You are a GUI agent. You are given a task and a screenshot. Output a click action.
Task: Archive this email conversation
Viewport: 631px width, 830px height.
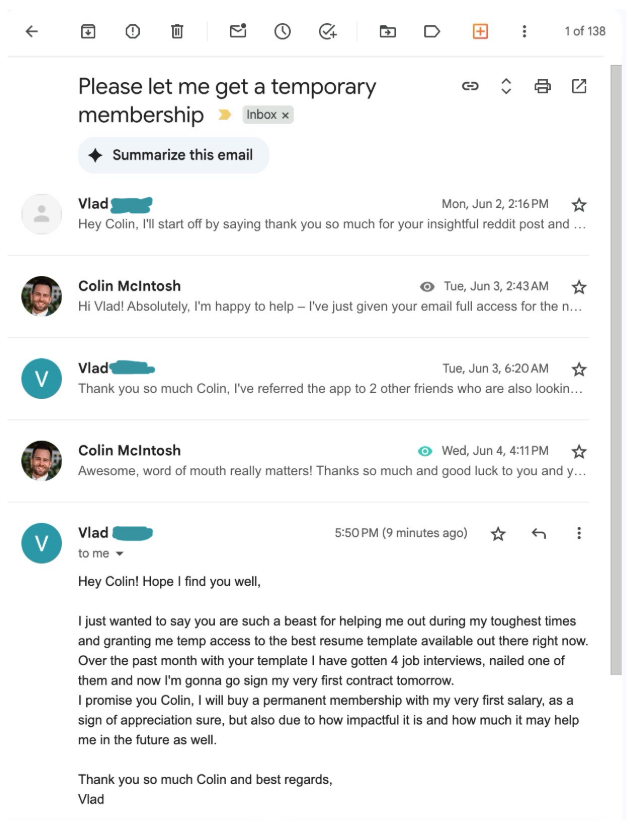point(88,31)
